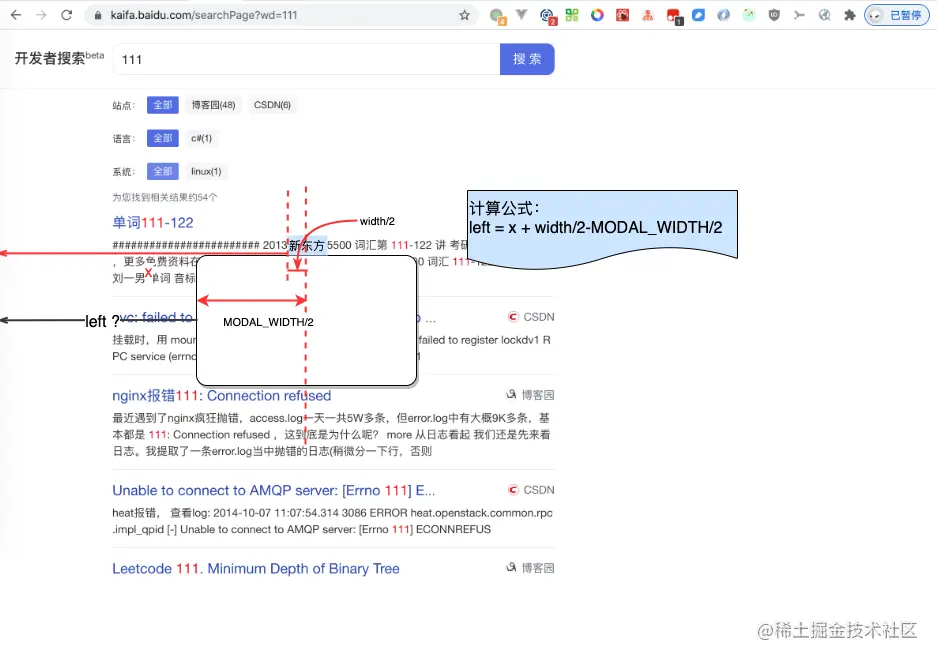Select 全部 in the 站点 filter row
Screen dimensions: 937x660
(x=163, y=105)
